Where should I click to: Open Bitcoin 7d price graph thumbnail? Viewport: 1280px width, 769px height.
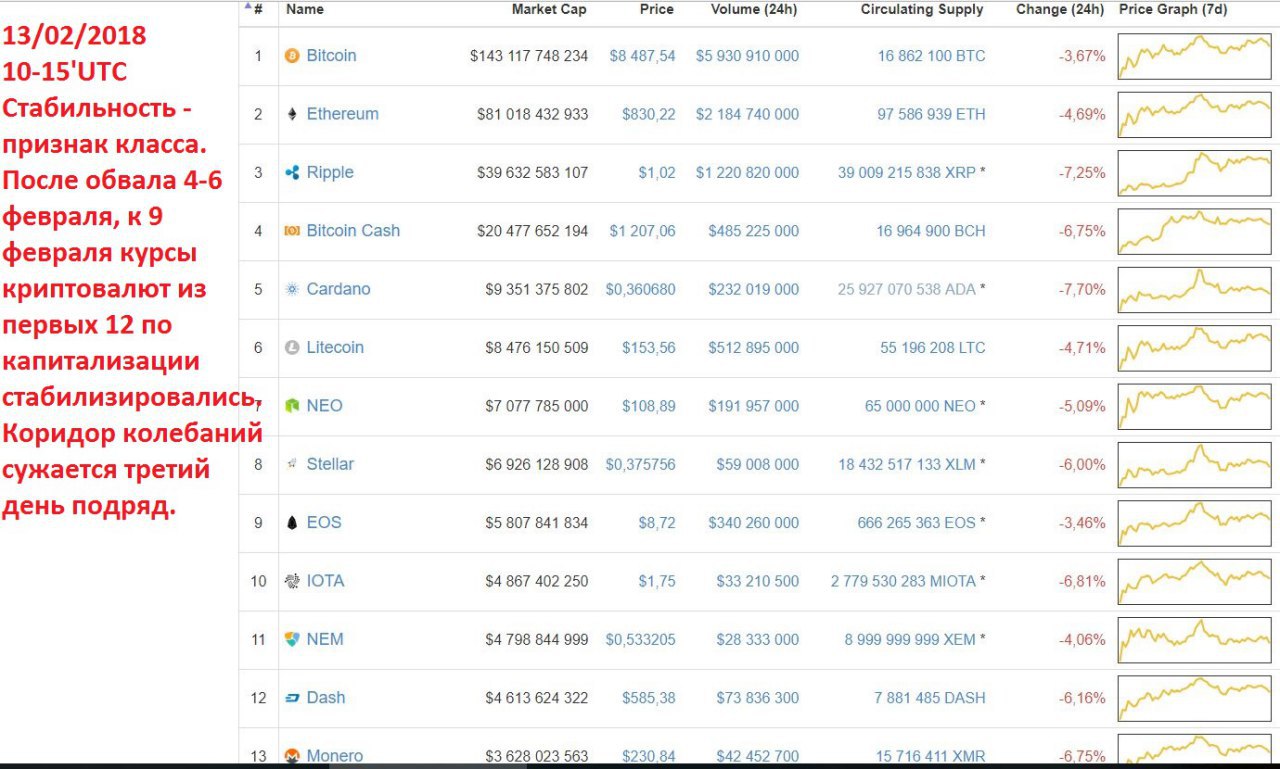[1195, 56]
